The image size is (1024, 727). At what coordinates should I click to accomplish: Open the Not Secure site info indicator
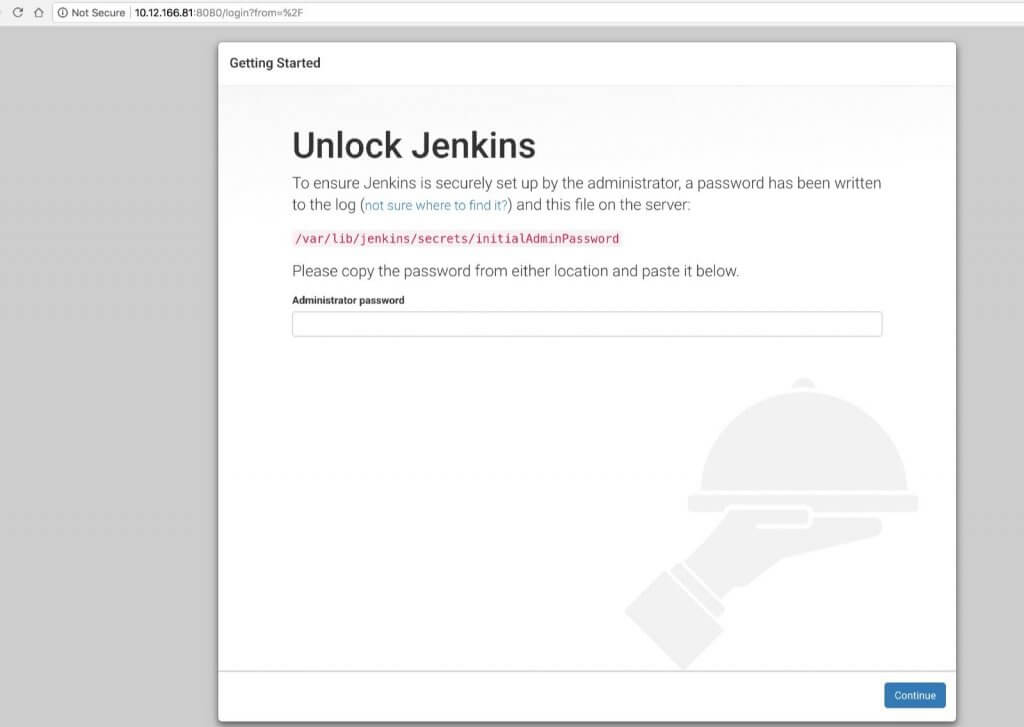(x=91, y=12)
